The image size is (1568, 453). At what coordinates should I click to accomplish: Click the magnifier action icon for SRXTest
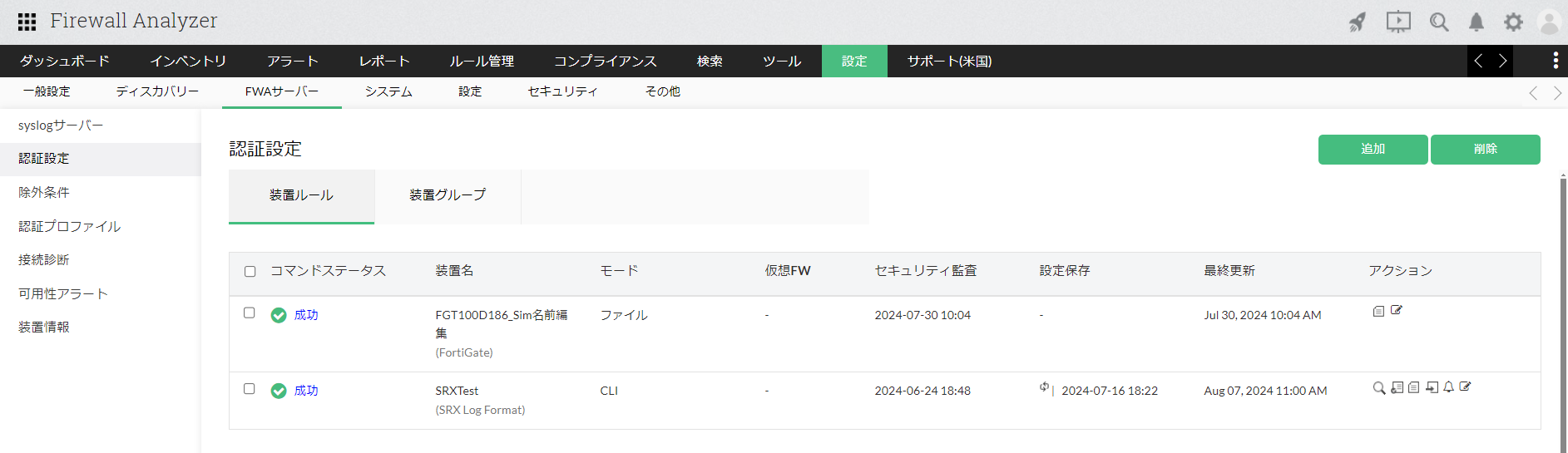pyautogui.click(x=1379, y=387)
